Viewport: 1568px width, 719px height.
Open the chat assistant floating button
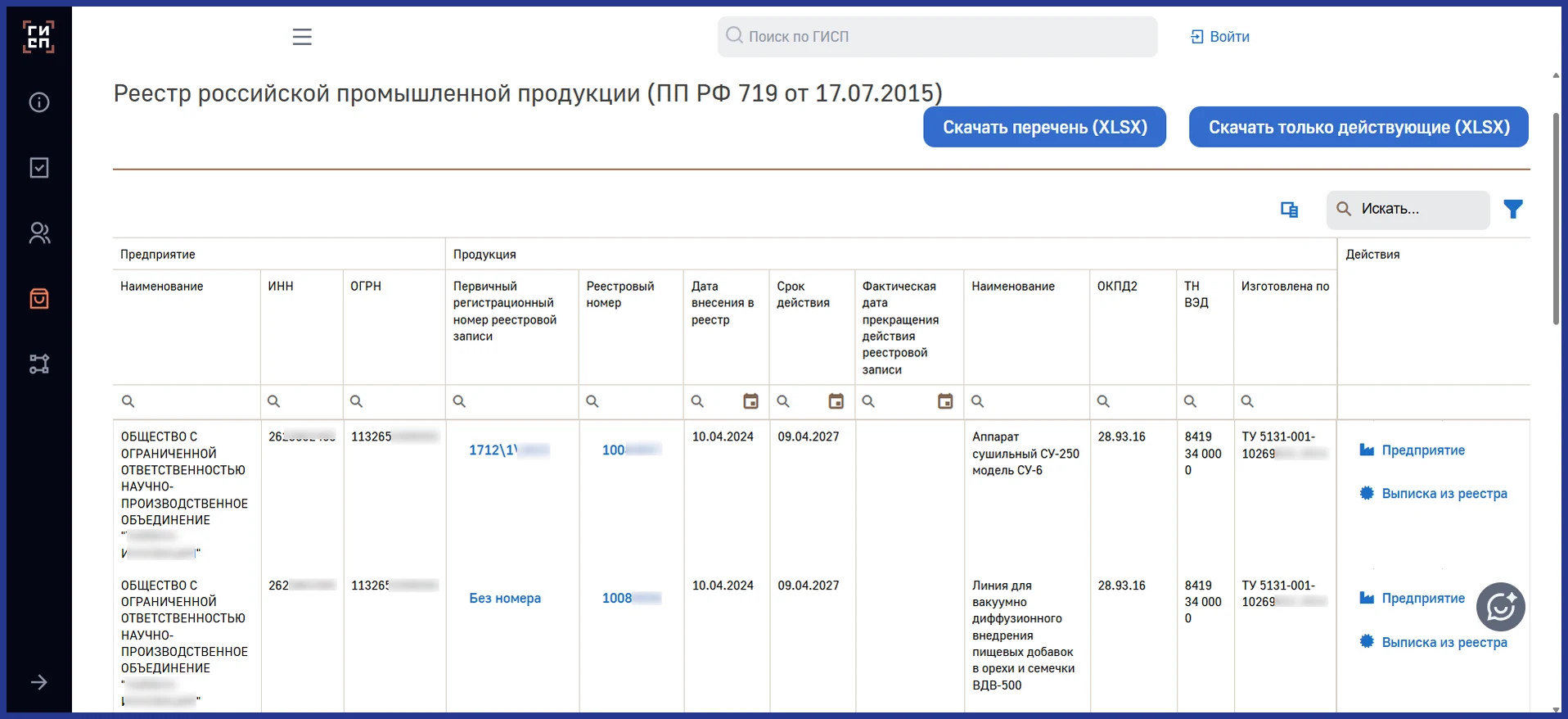[x=1500, y=607]
